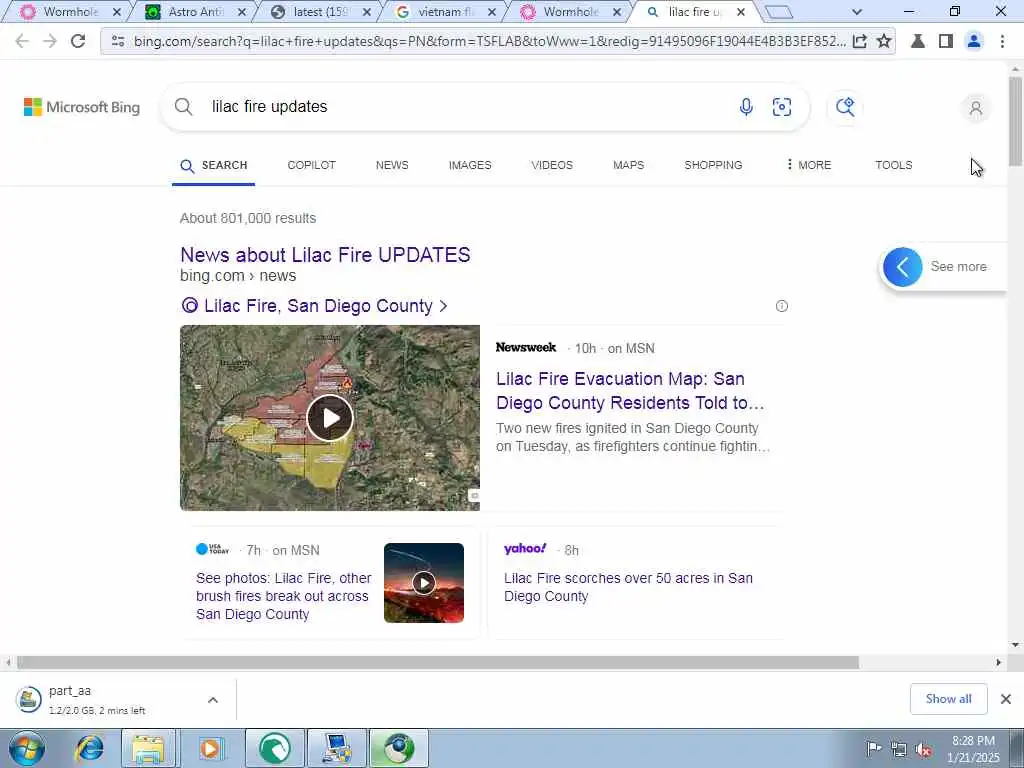Open Yahoo Lilac Fire scorches 50 acres link
This screenshot has height=768, width=1024.
pyautogui.click(x=628, y=587)
